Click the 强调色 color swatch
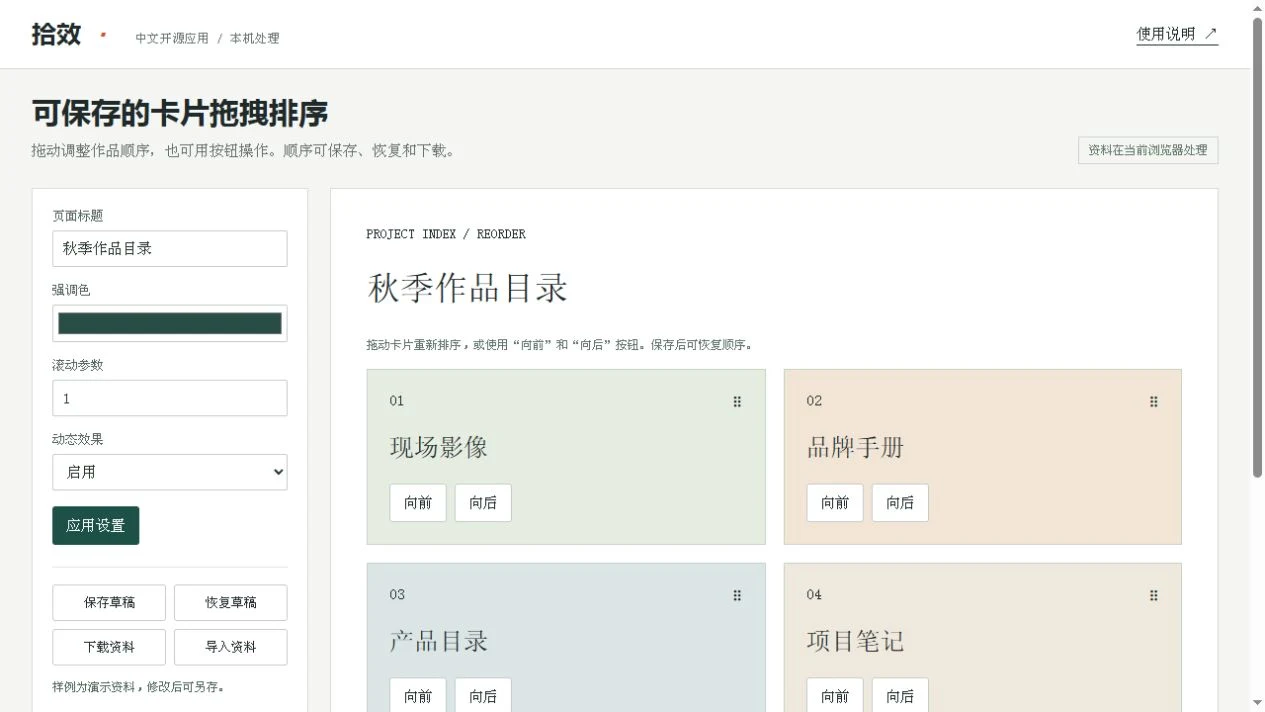Image resolution: width=1265 pixels, height=712 pixels. coord(170,323)
